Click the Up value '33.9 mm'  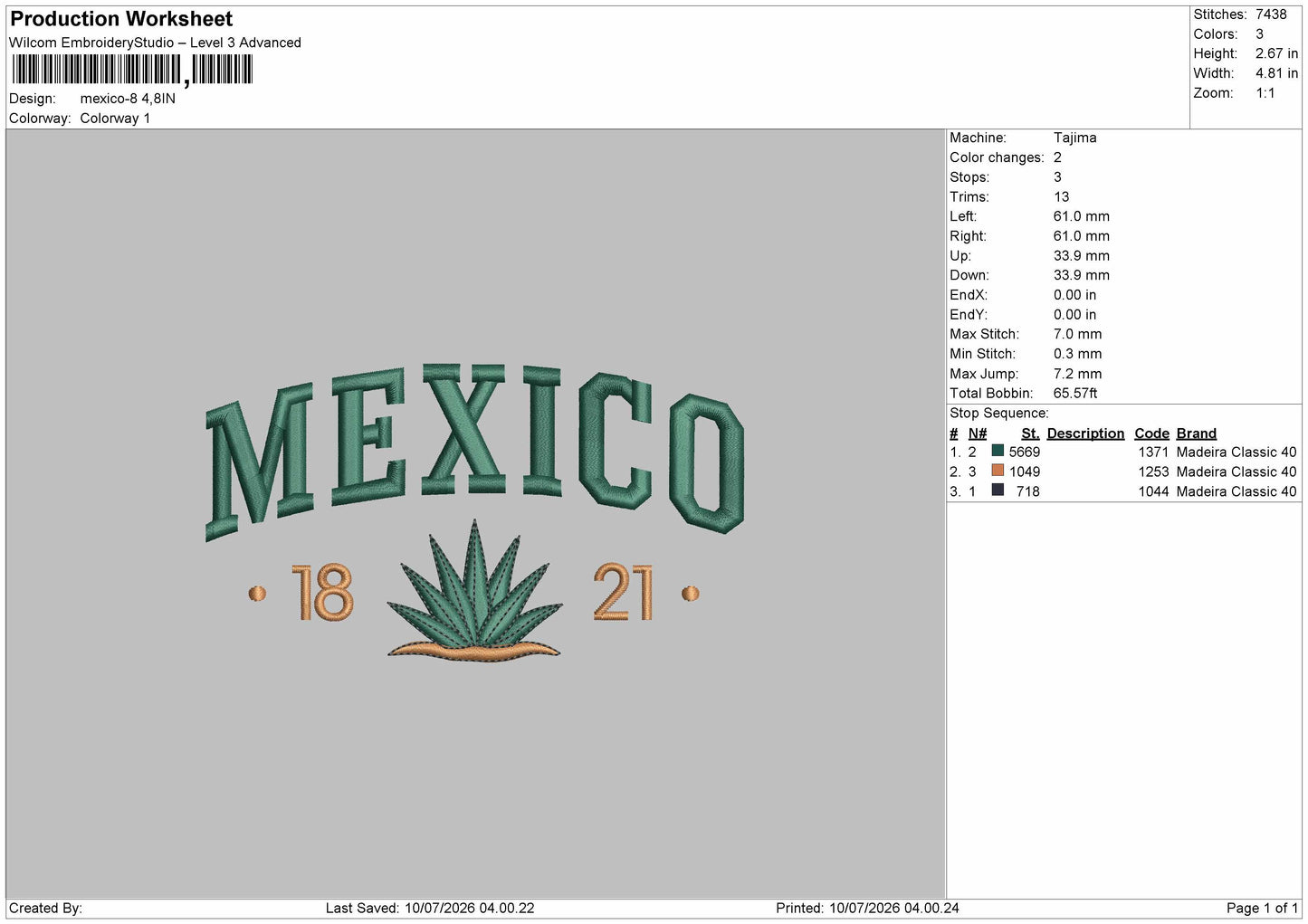click(x=1081, y=256)
